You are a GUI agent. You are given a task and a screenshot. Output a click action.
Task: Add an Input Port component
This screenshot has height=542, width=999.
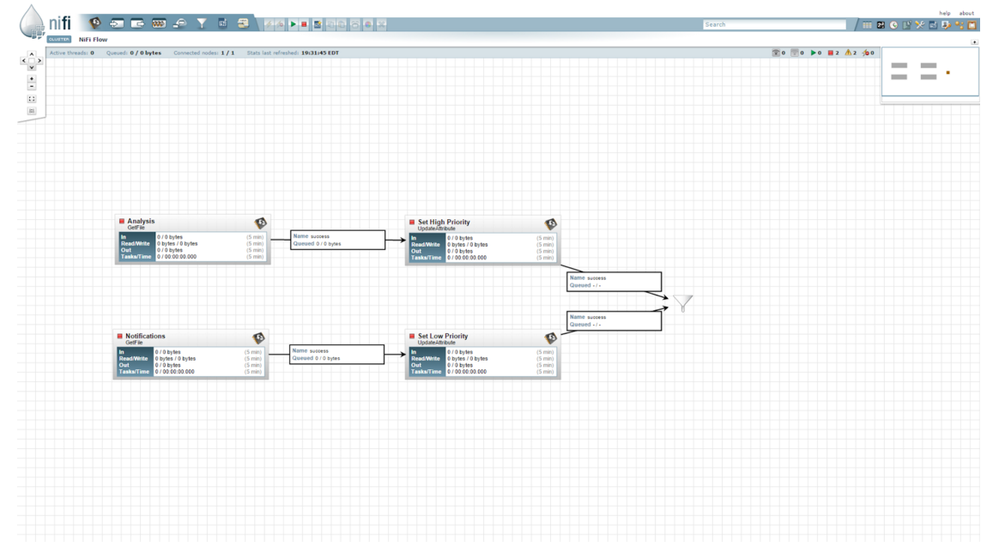pyautogui.click(x=117, y=24)
